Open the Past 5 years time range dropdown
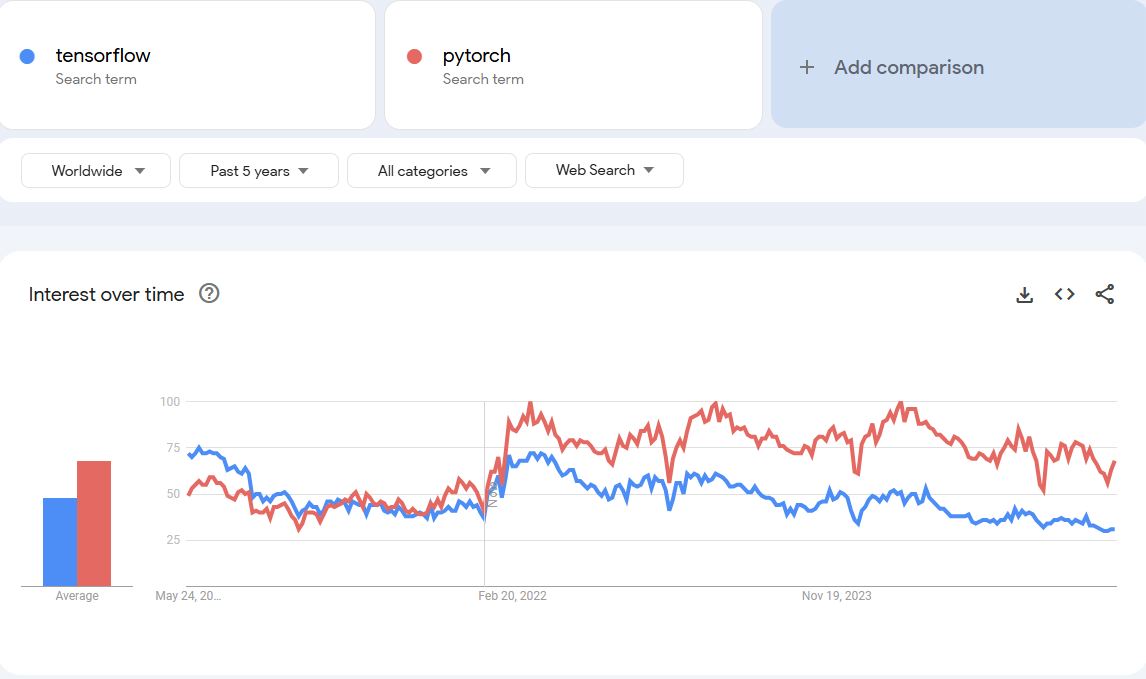Image resolution: width=1146 pixels, height=679 pixels. (258, 170)
